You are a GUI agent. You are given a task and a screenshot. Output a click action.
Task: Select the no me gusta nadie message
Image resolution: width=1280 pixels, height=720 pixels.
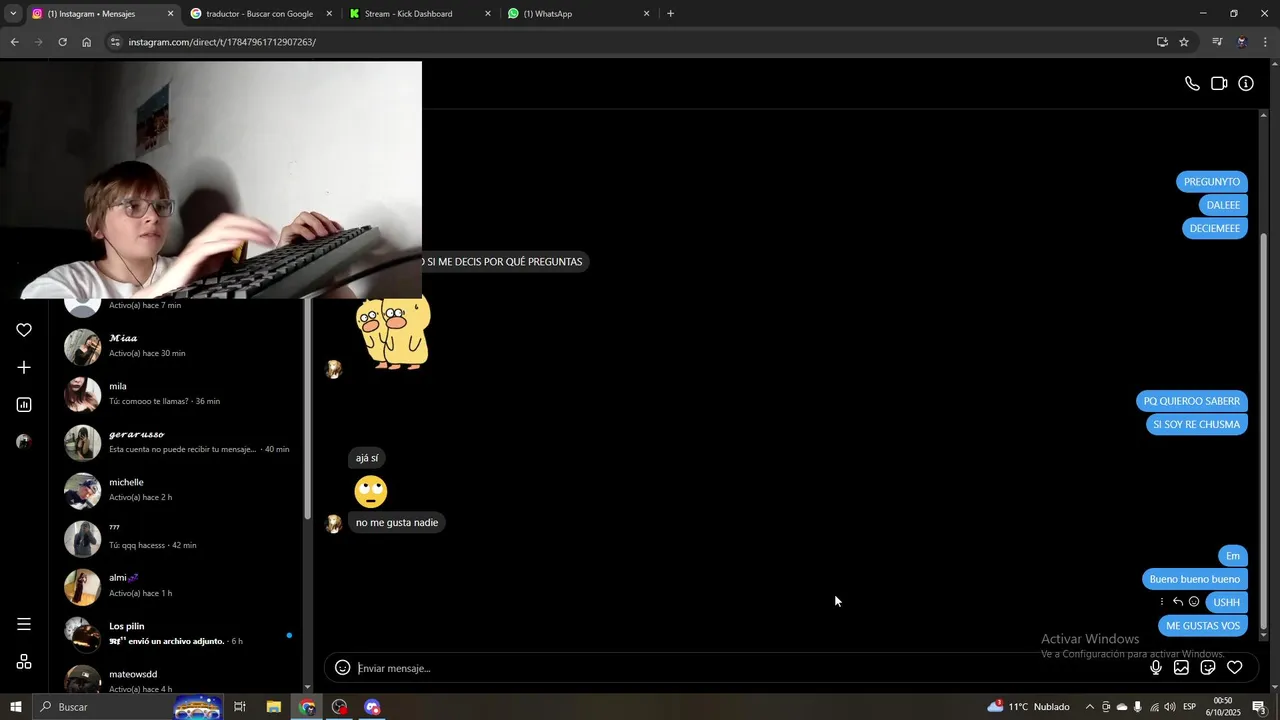click(397, 523)
